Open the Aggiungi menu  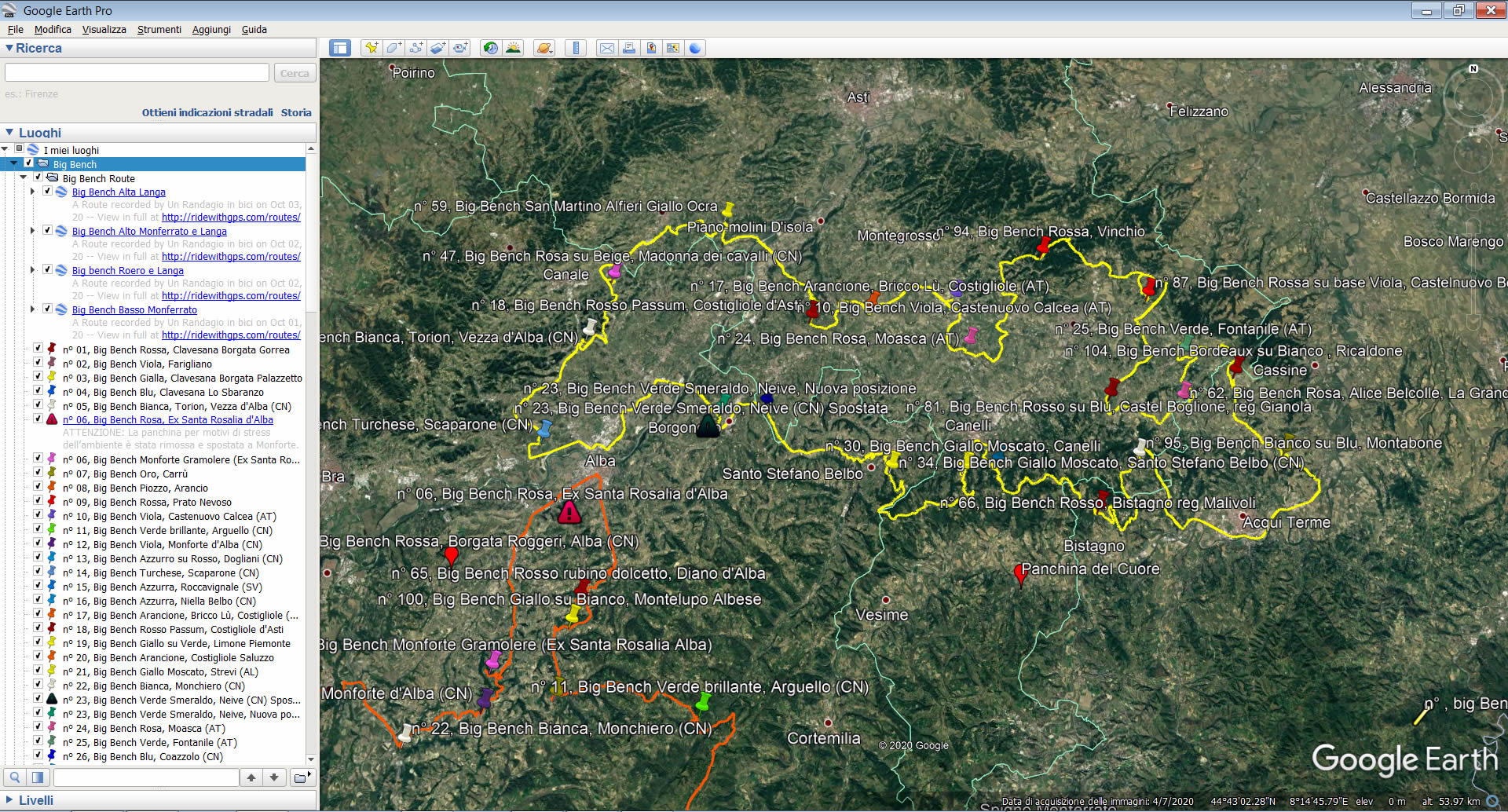coord(211,30)
